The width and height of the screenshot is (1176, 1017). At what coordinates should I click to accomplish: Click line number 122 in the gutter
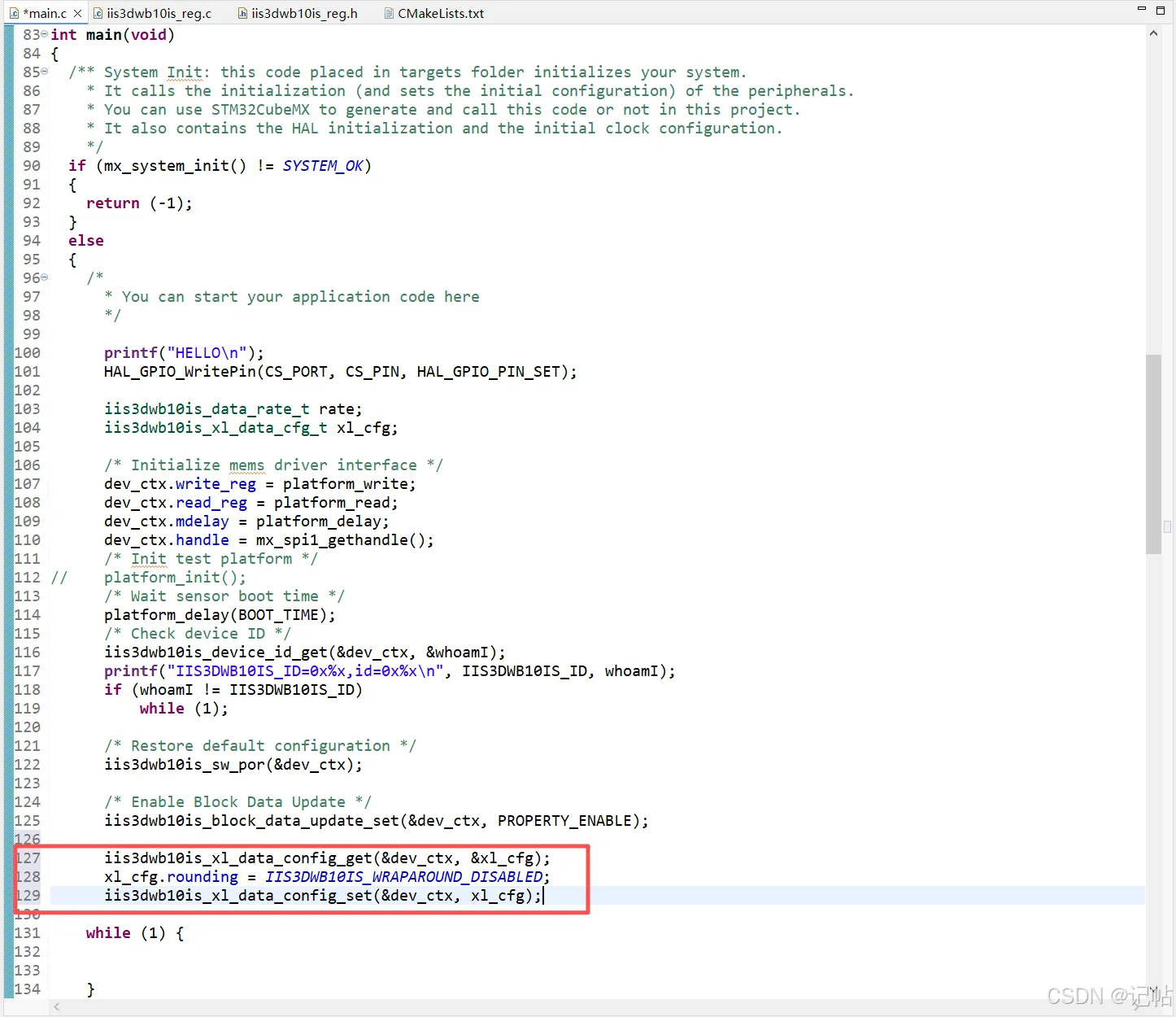27,765
